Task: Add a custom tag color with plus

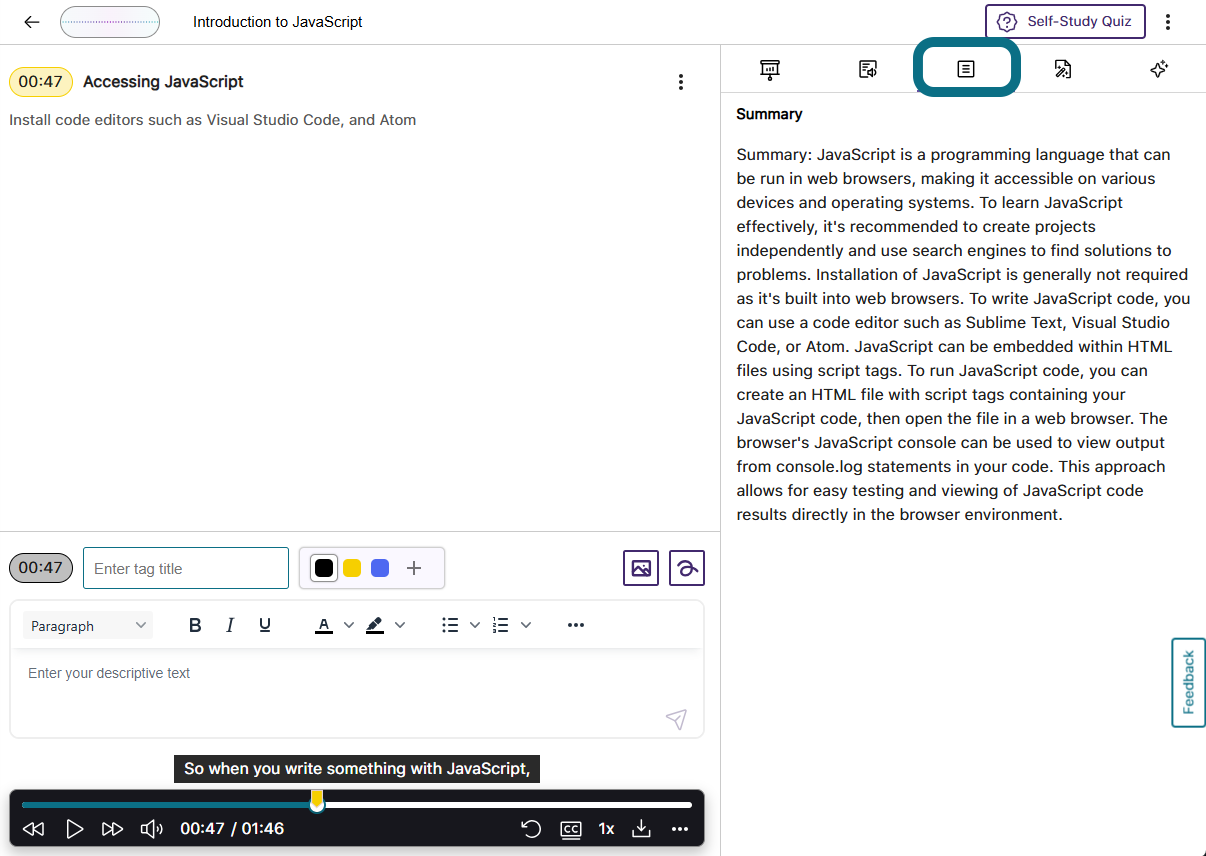Action: (414, 568)
